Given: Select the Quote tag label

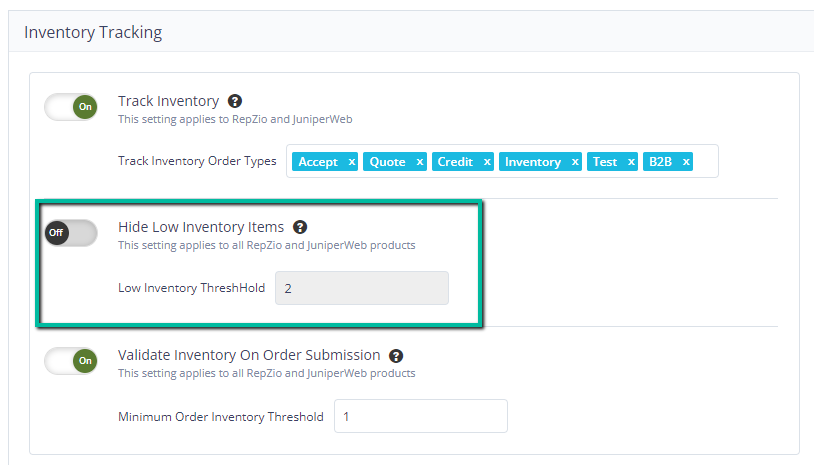Looking at the screenshot, I should pos(387,162).
